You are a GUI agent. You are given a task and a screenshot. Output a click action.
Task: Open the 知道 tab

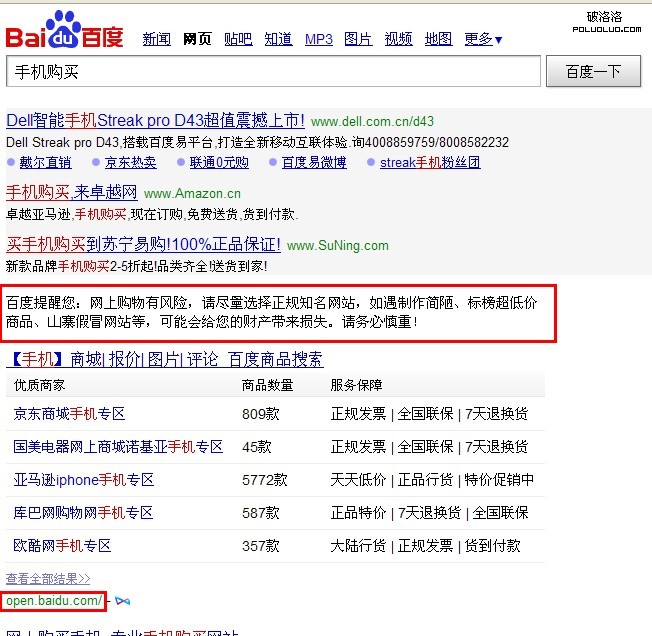(x=279, y=39)
